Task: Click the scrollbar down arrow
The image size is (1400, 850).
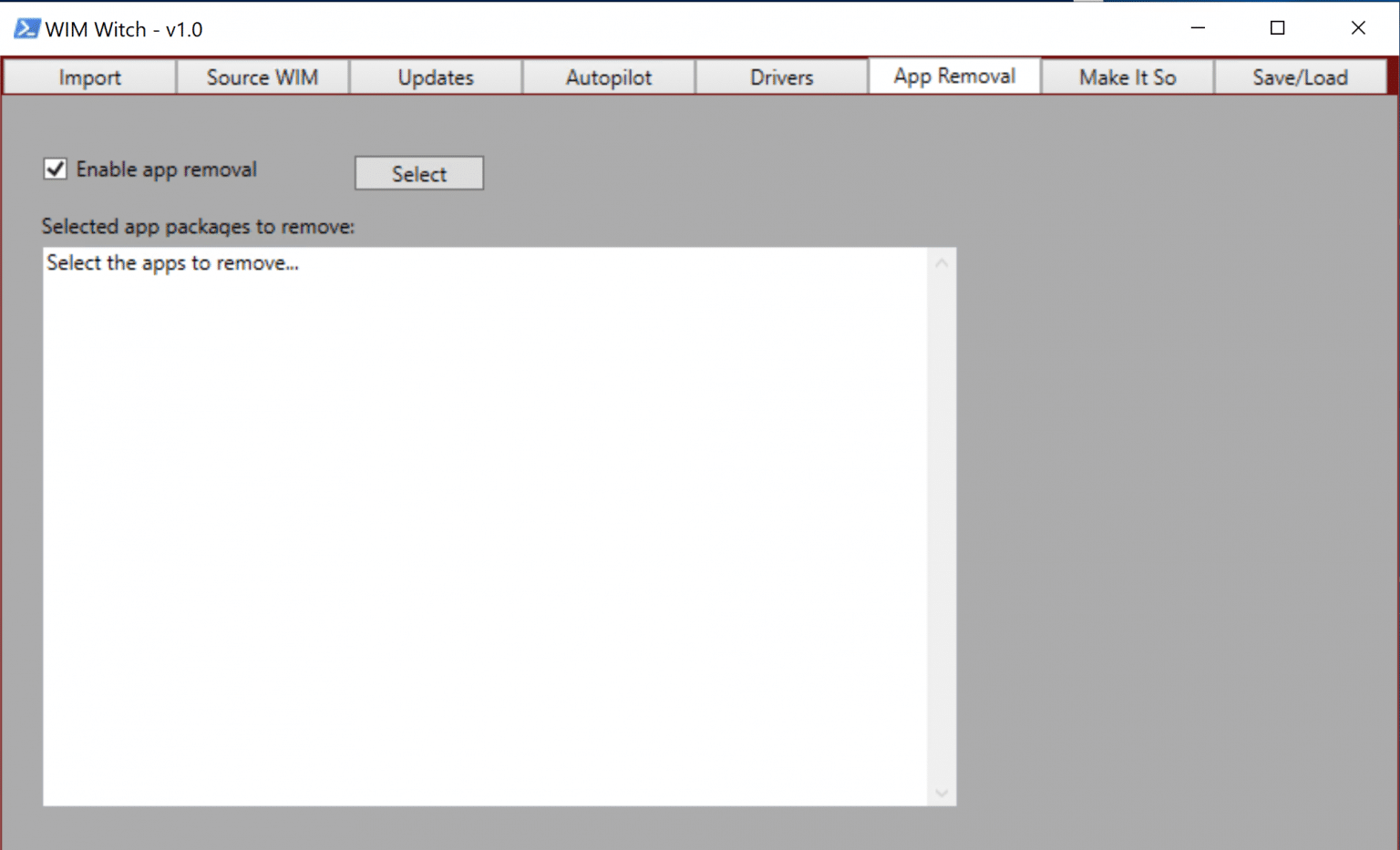Action: coord(942,794)
